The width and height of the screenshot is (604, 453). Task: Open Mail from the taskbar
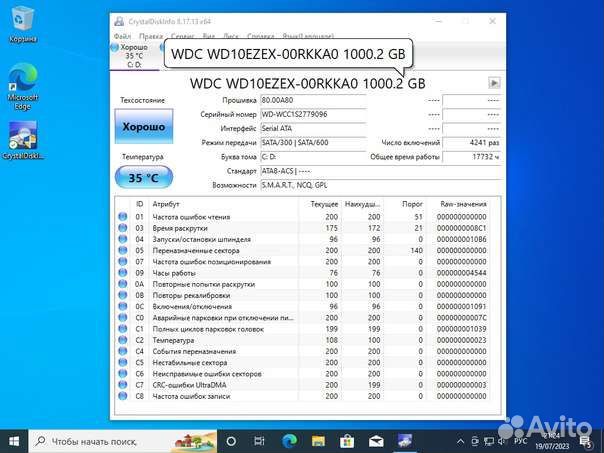click(376, 441)
